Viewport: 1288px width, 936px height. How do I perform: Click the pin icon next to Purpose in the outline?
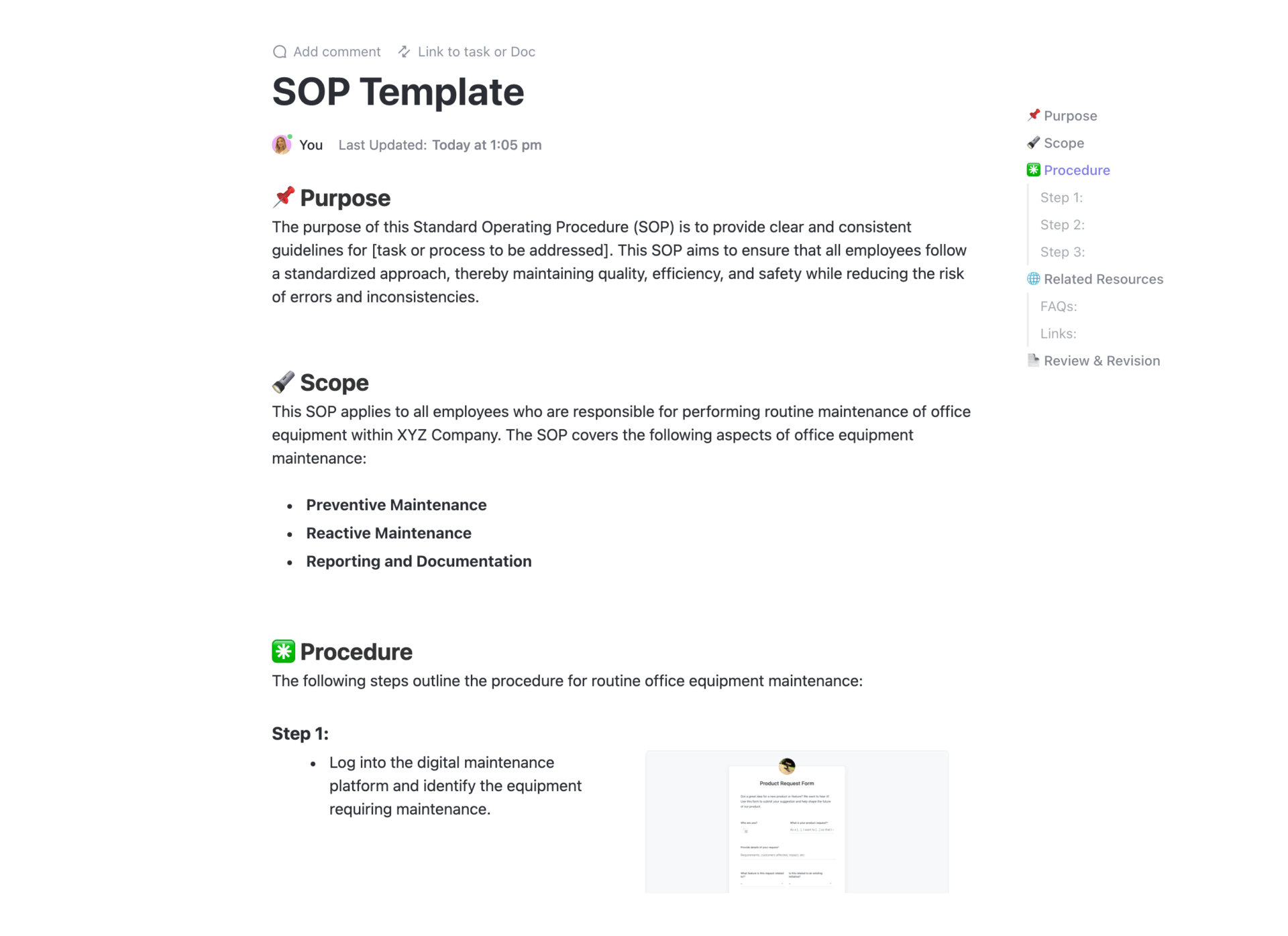[x=1033, y=115]
